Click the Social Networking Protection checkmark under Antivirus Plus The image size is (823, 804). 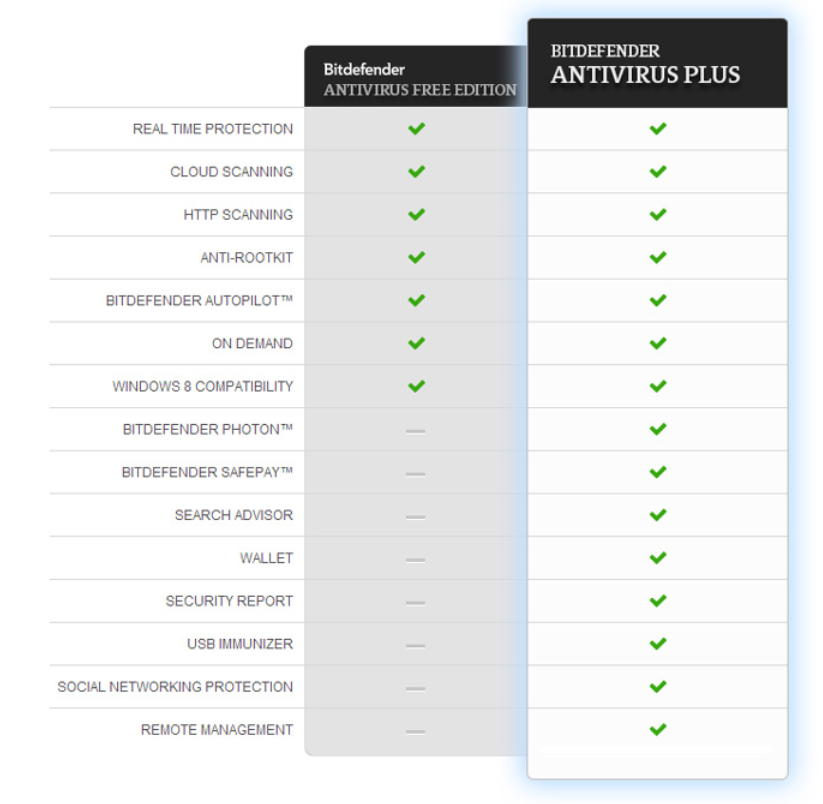pyautogui.click(x=658, y=686)
